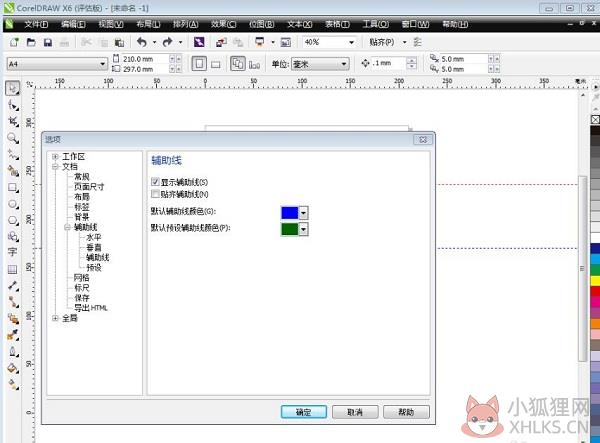Click the Help button in Options dialog
Viewport: 600px width, 443px height.
(406, 412)
